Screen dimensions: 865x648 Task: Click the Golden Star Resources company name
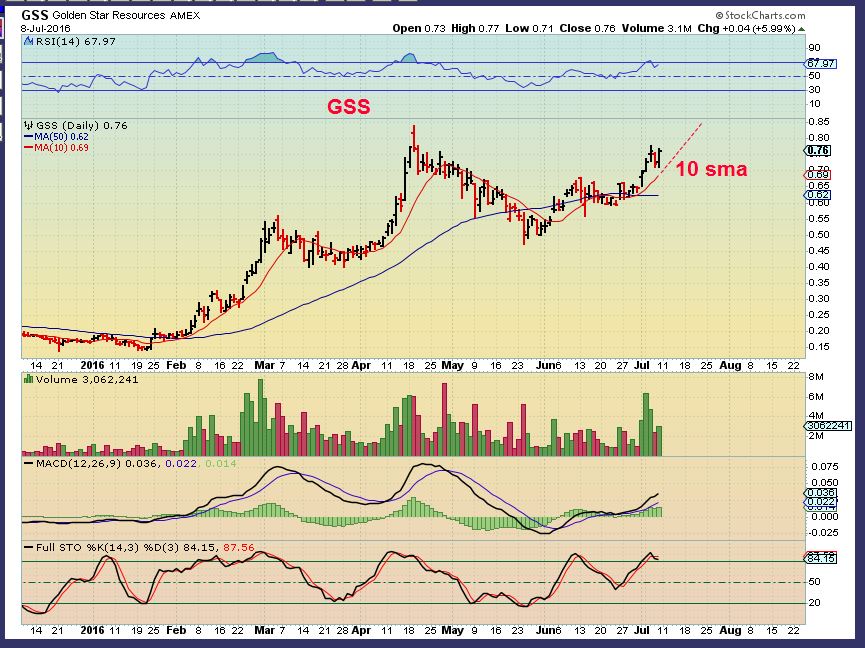tap(109, 15)
